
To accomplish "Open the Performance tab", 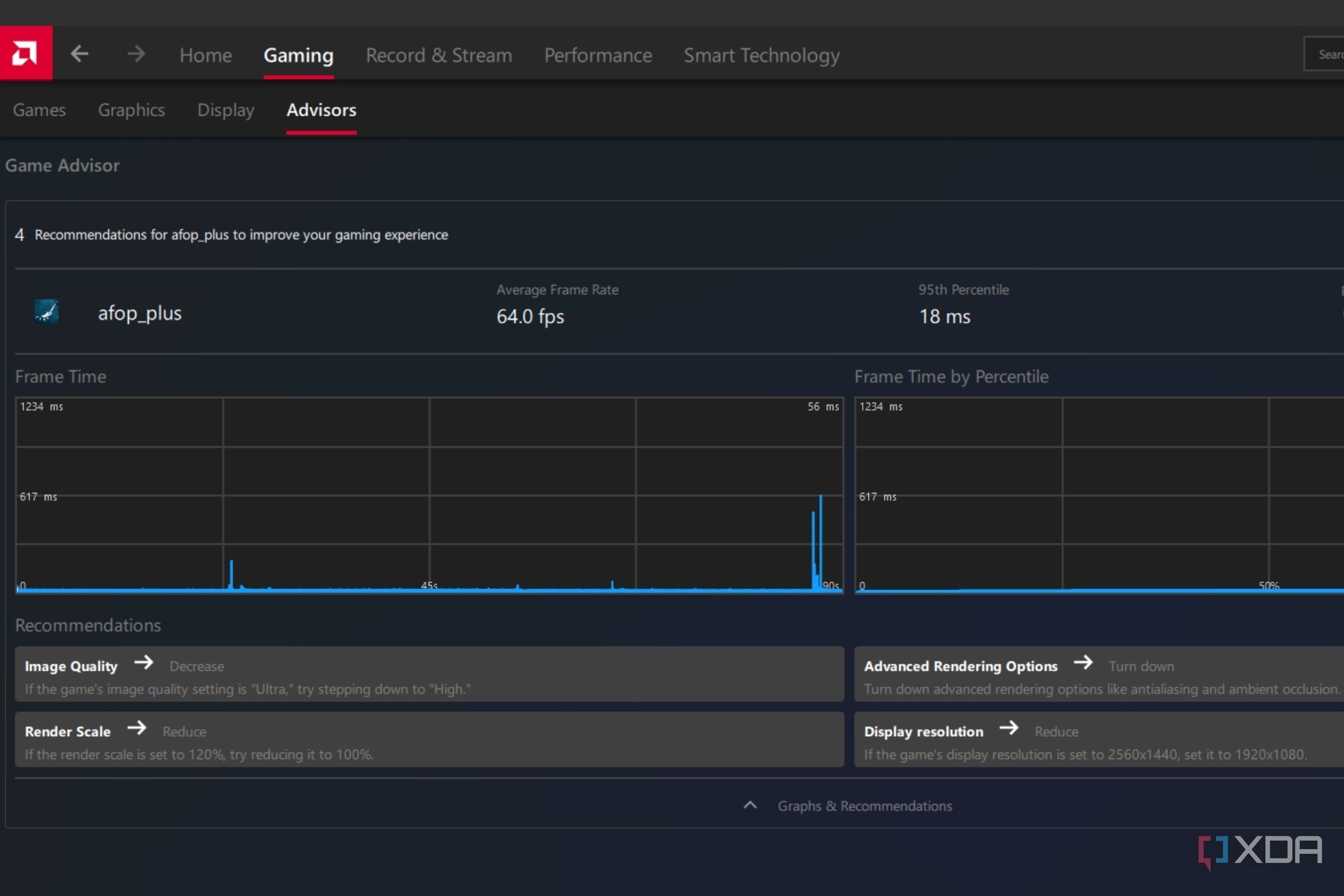I will pos(598,55).
